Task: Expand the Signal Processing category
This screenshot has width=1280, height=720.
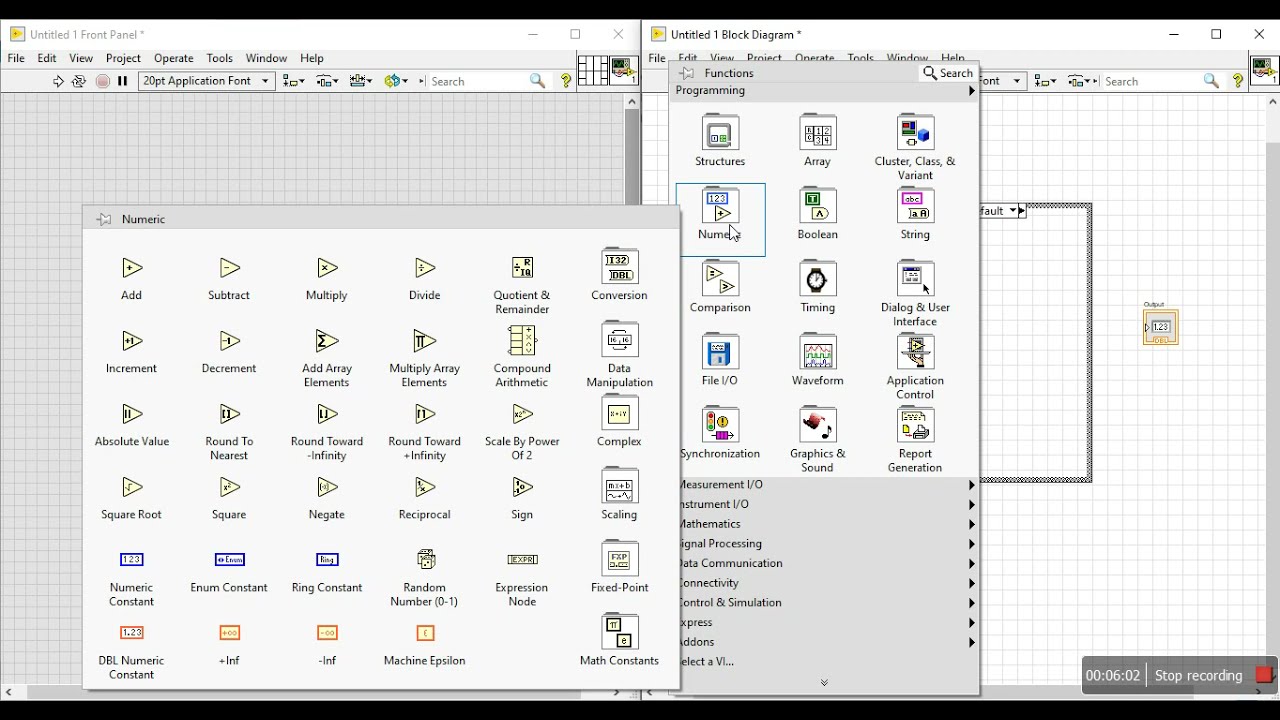Action: tap(827, 544)
